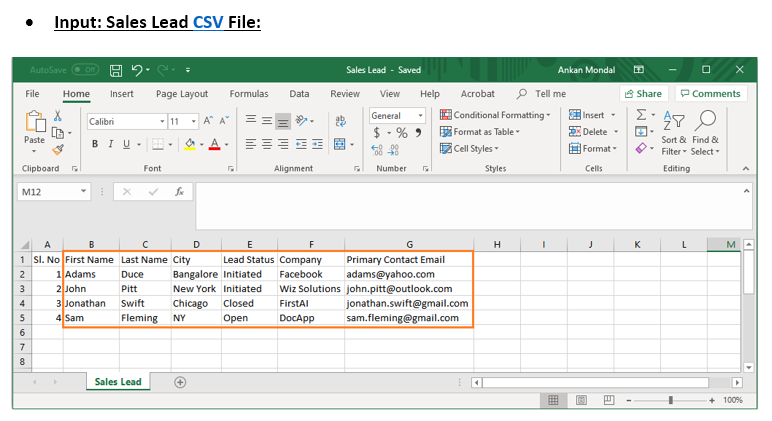Open the Comments button

709,94
